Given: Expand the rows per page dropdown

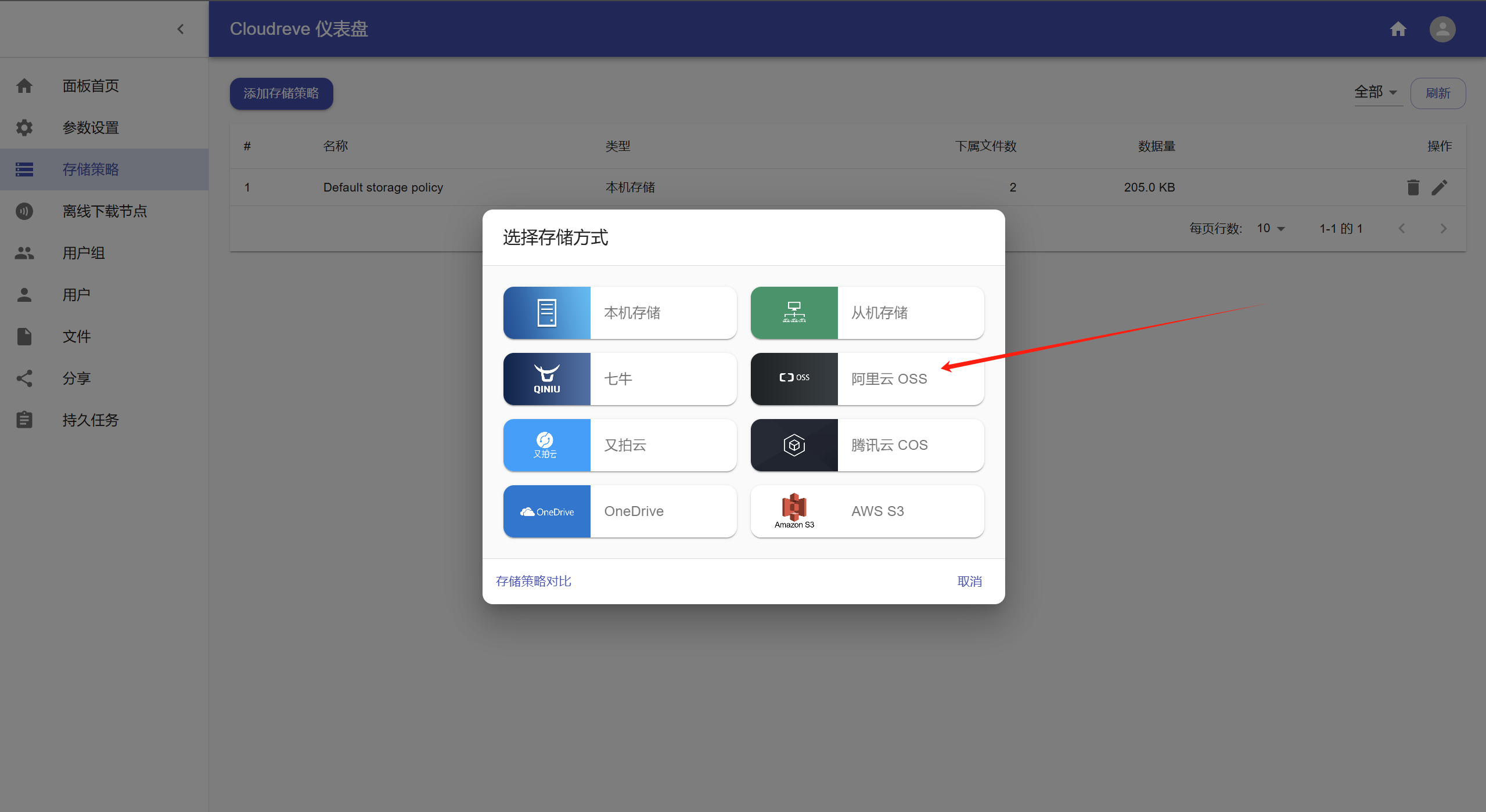Looking at the screenshot, I should [1271, 229].
